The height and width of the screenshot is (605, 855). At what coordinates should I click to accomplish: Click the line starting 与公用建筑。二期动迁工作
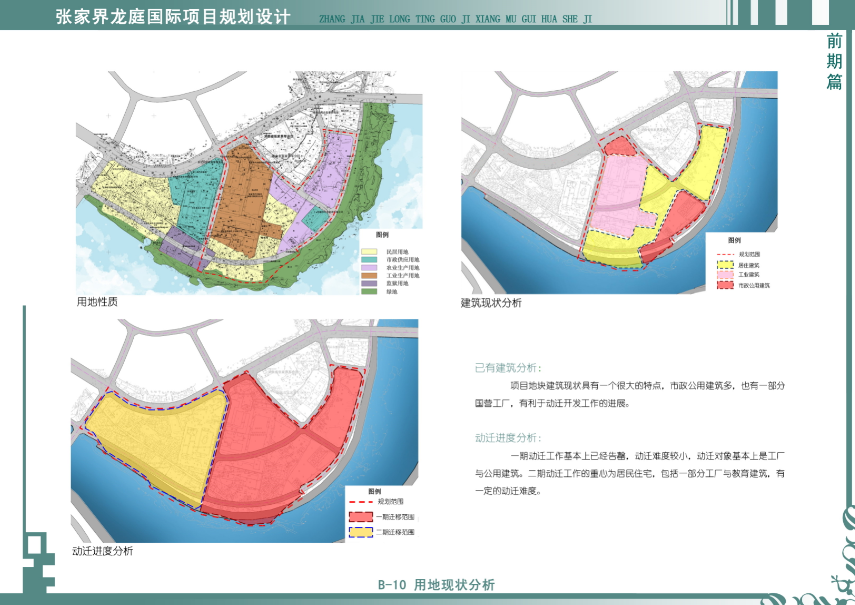(630, 473)
